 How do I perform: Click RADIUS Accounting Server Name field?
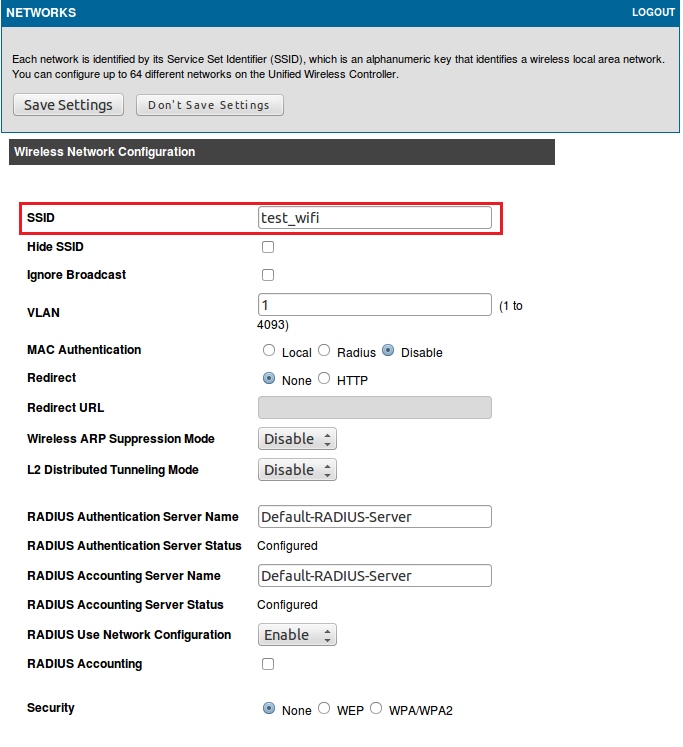tap(374, 576)
